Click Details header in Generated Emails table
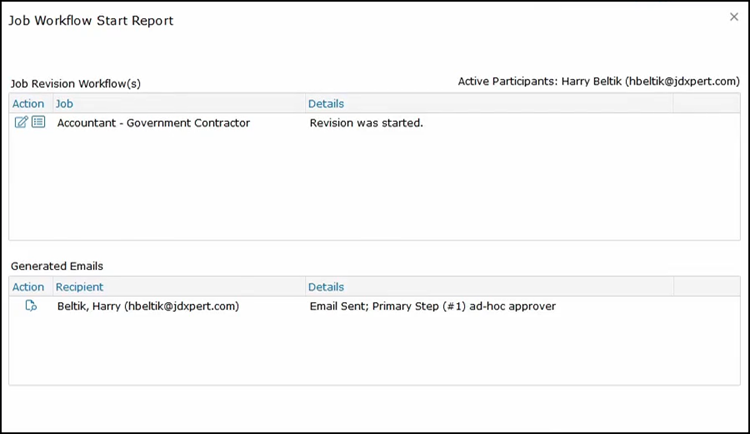The height and width of the screenshot is (434, 750). click(326, 287)
